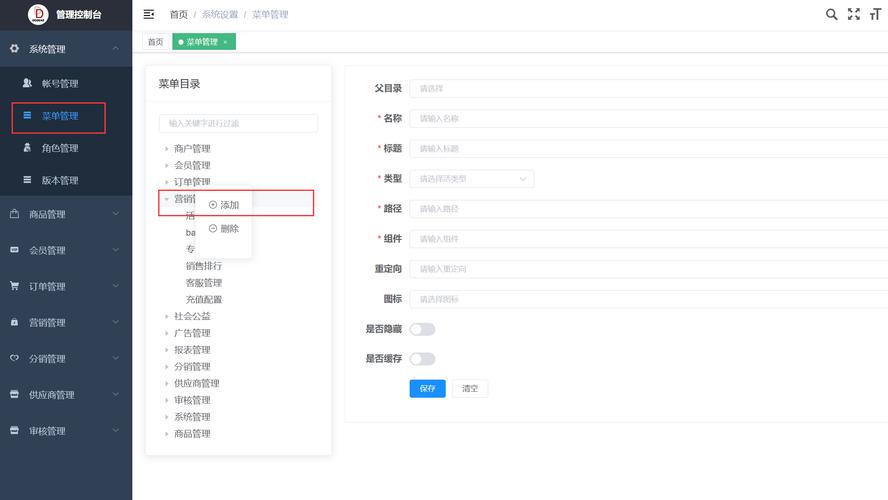Click the 名称 input field

click(649, 118)
